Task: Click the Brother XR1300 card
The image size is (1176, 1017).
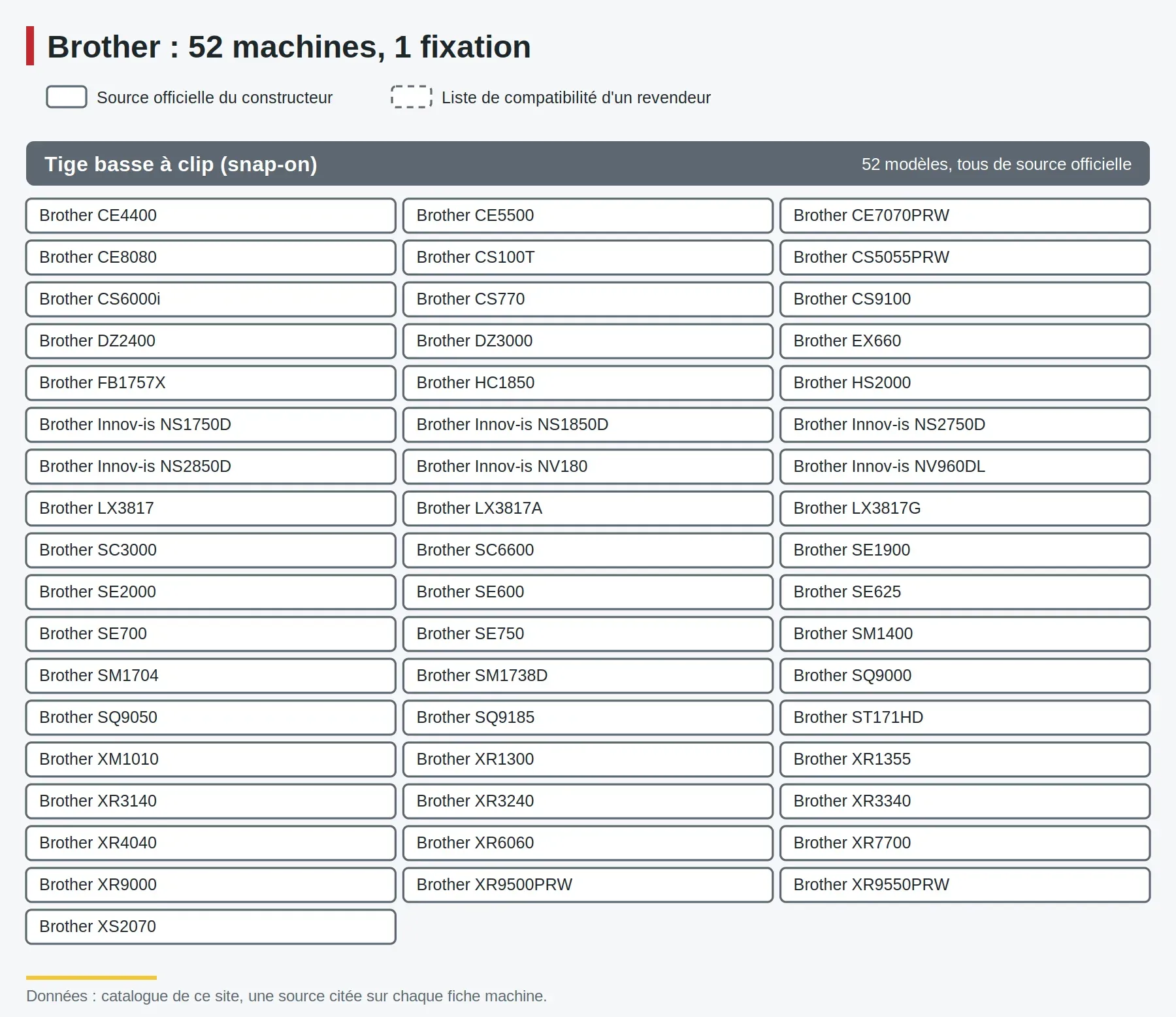Action: (x=587, y=759)
